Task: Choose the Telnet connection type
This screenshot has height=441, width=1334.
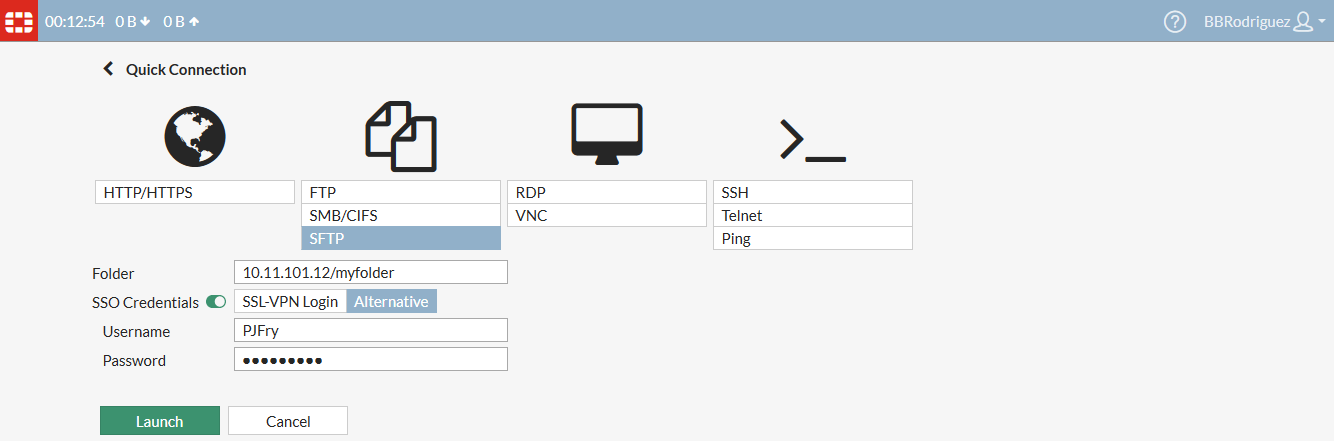Action: pos(812,216)
